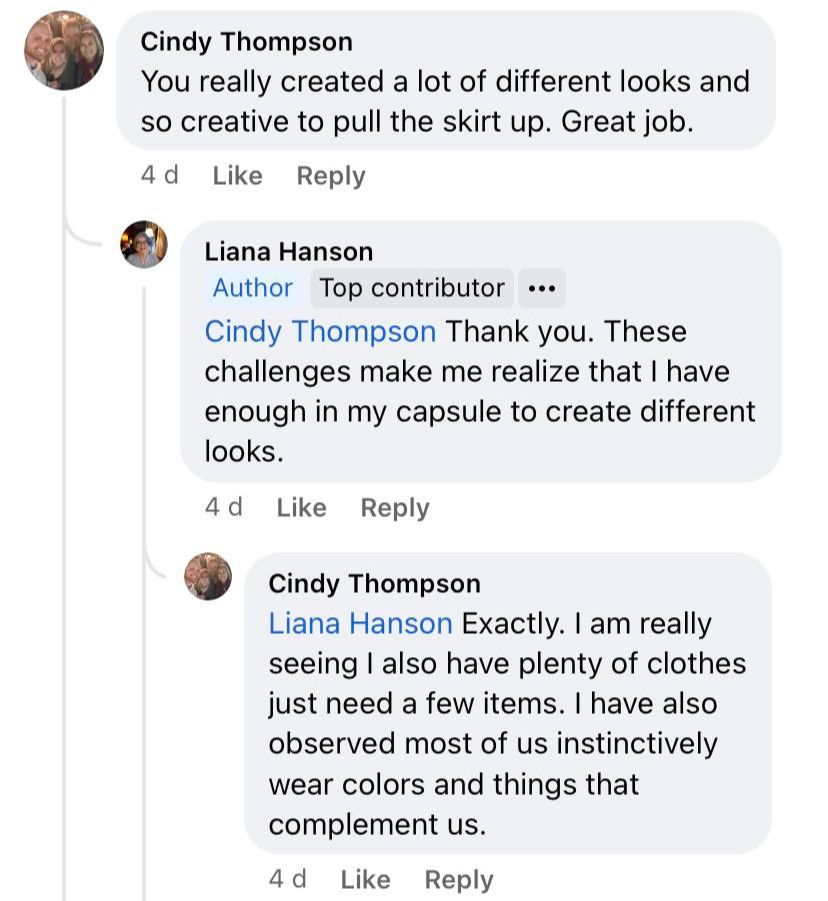
Task: Like Liana Hanson's reply
Action: point(301,508)
